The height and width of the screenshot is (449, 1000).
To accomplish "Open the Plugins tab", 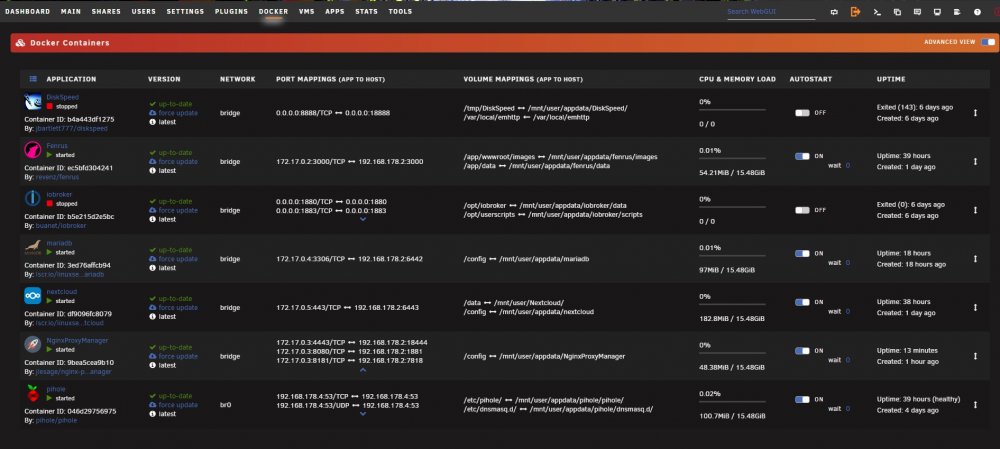I will point(232,11).
